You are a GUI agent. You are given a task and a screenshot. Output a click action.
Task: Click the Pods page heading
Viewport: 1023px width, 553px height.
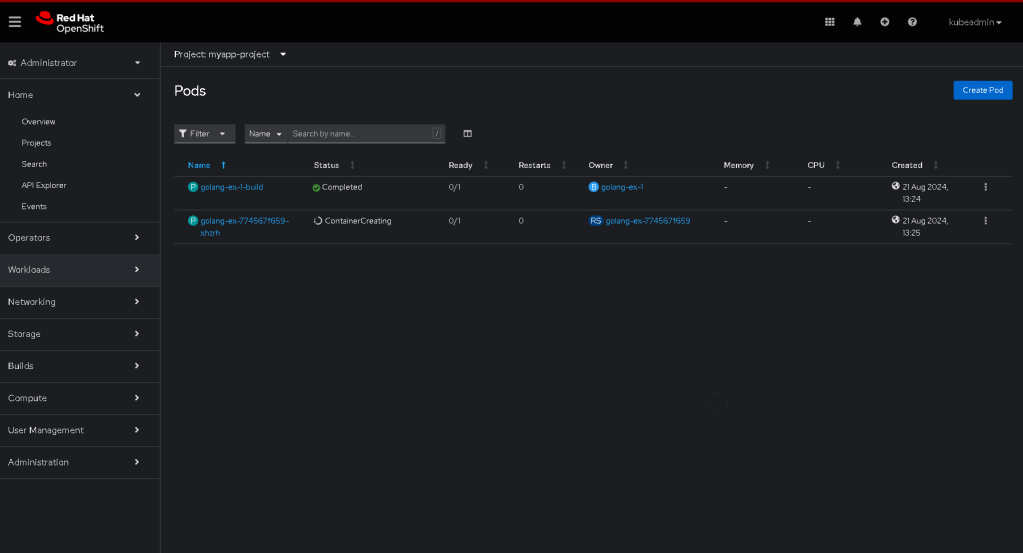pyautogui.click(x=190, y=91)
